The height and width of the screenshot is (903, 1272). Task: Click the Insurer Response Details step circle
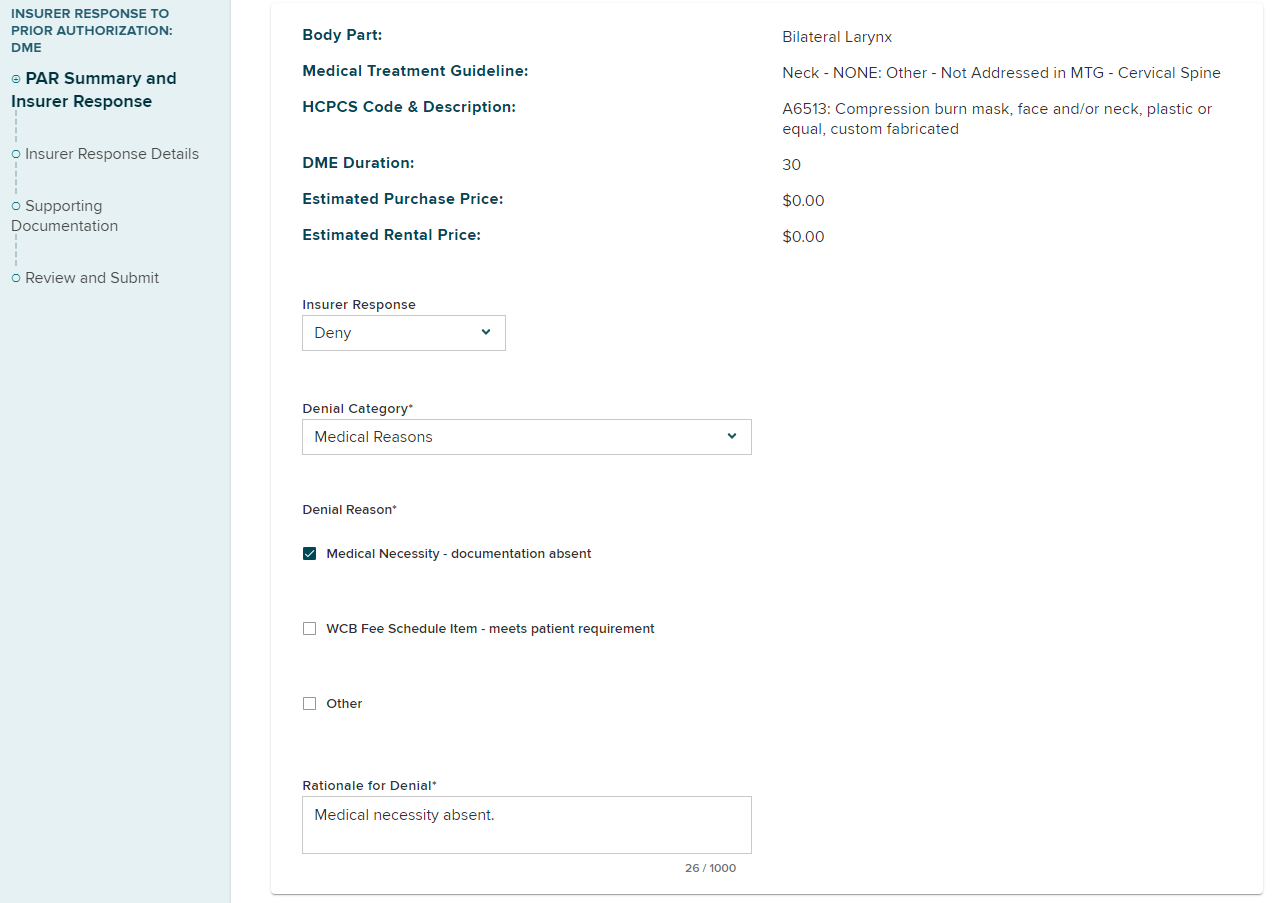click(16, 154)
